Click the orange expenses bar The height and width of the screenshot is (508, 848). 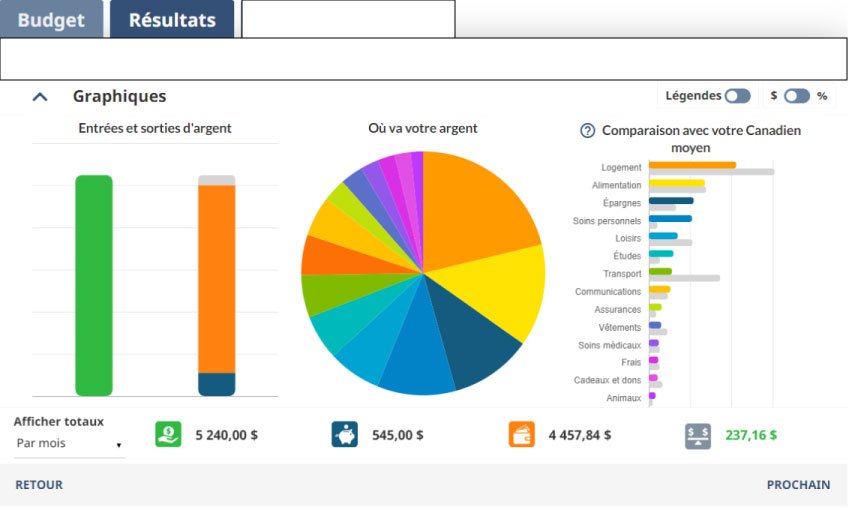(x=216, y=280)
